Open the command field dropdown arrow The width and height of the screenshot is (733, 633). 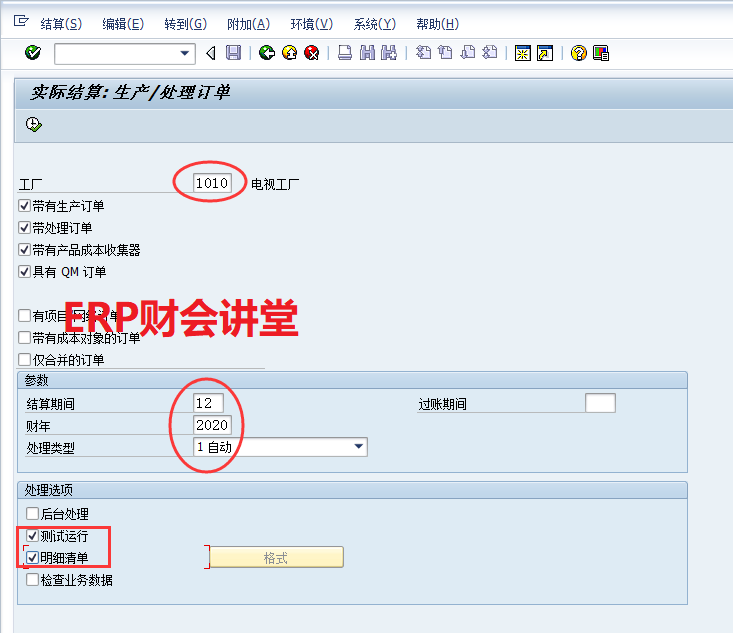[x=185, y=53]
